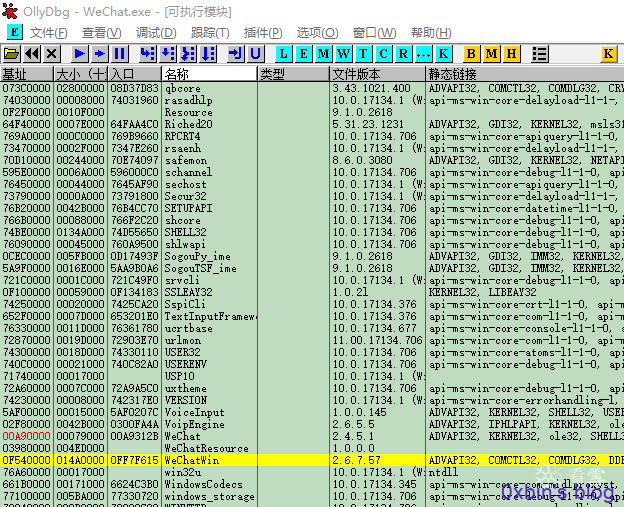This screenshot has height=507, width=624.
Task: Click the Open file folder toolbar icon
Action: (x=12, y=54)
